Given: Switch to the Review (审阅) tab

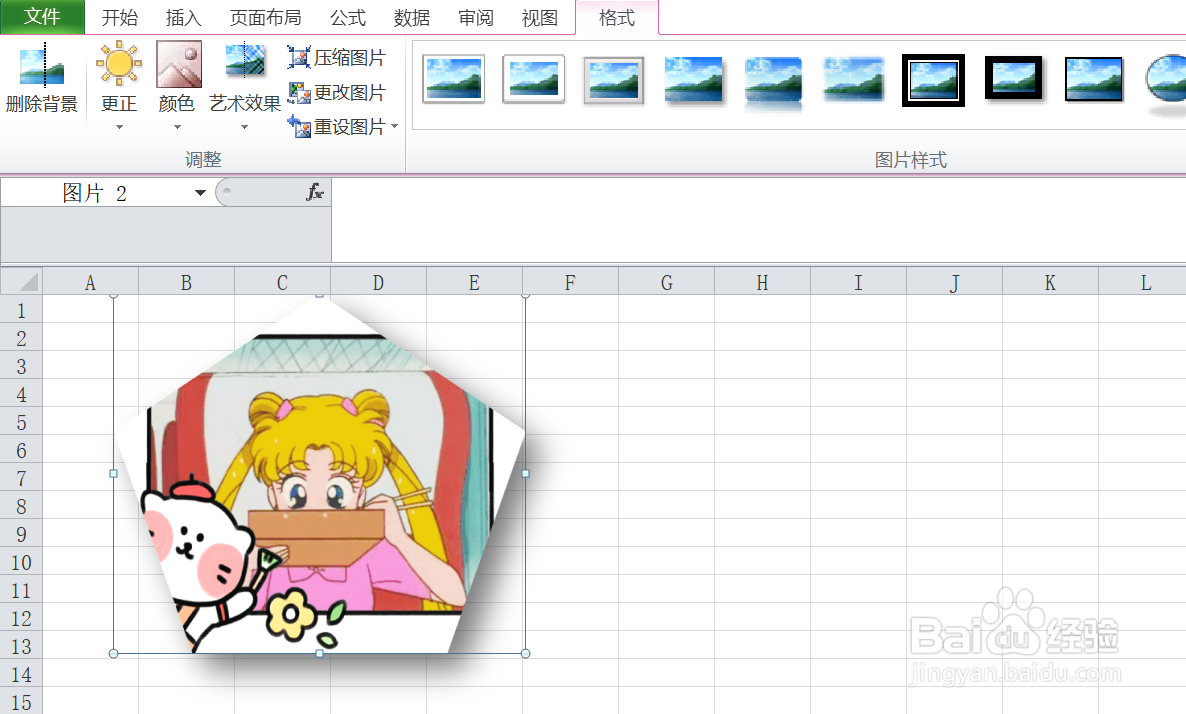Looking at the screenshot, I should [x=476, y=17].
